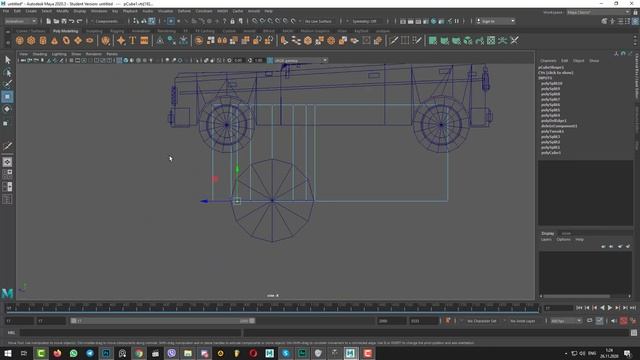Open the Deform menu
The width and height of the screenshot is (640, 360).
point(184,11)
